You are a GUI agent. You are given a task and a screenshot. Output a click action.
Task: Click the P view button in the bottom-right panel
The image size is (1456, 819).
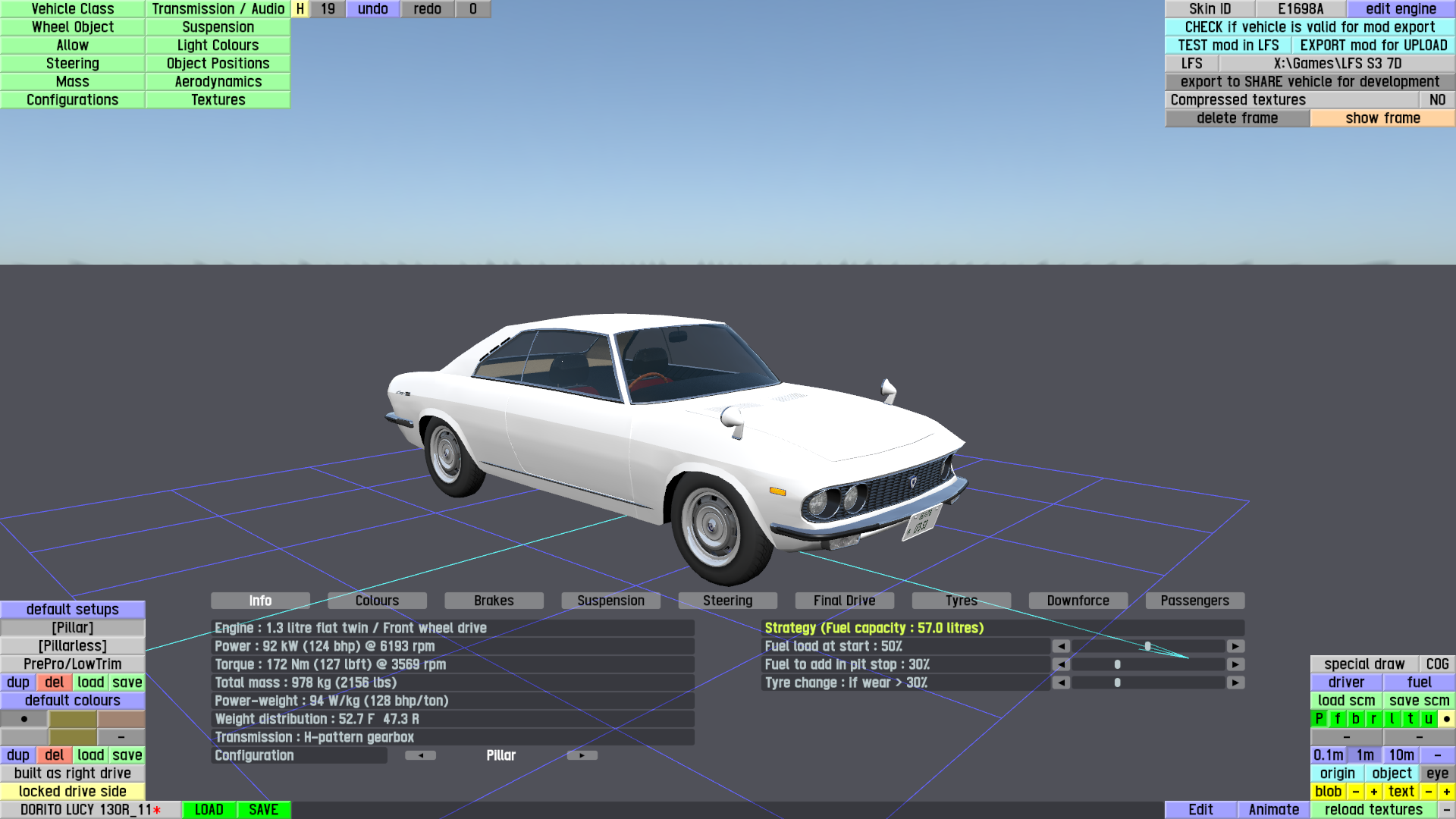[1319, 719]
